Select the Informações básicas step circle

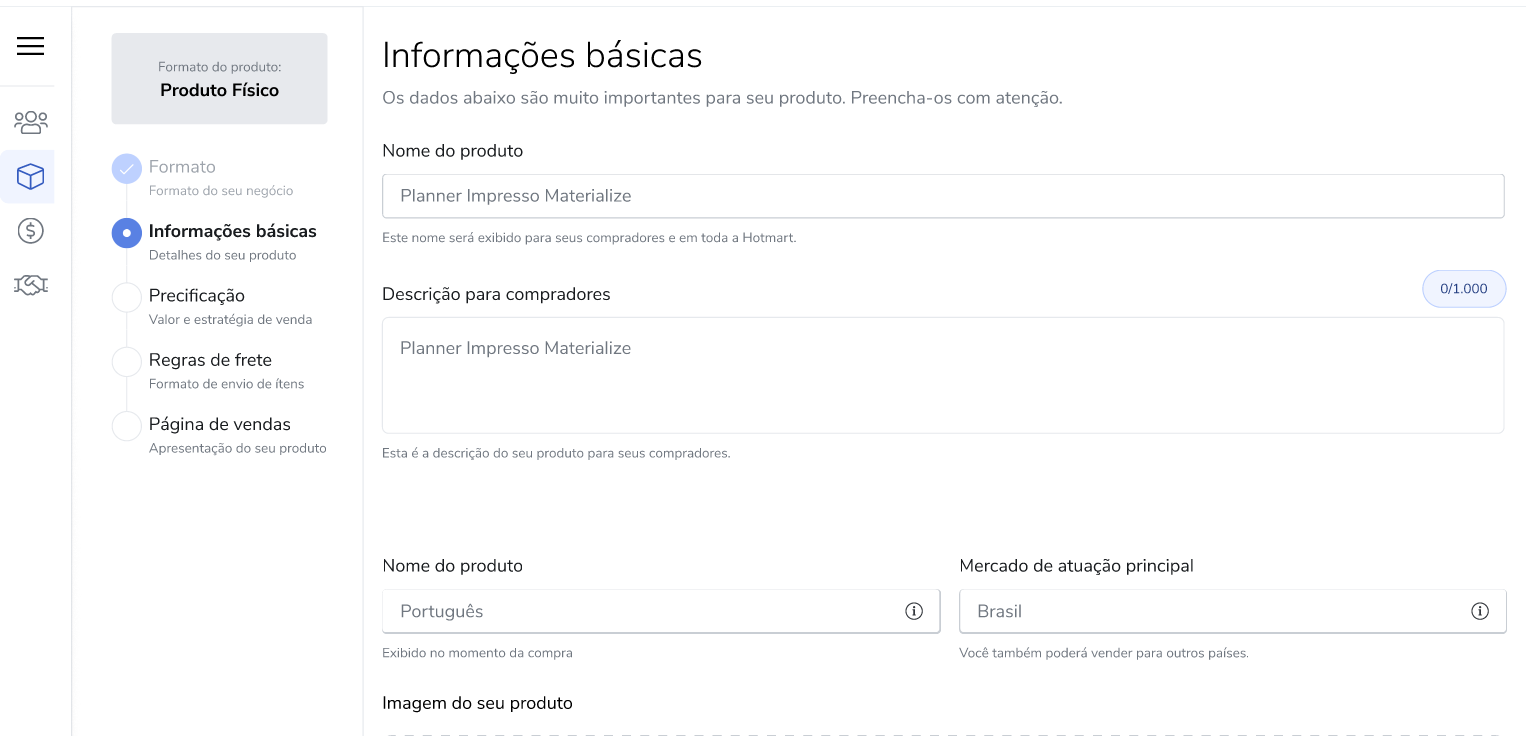tap(127, 233)
